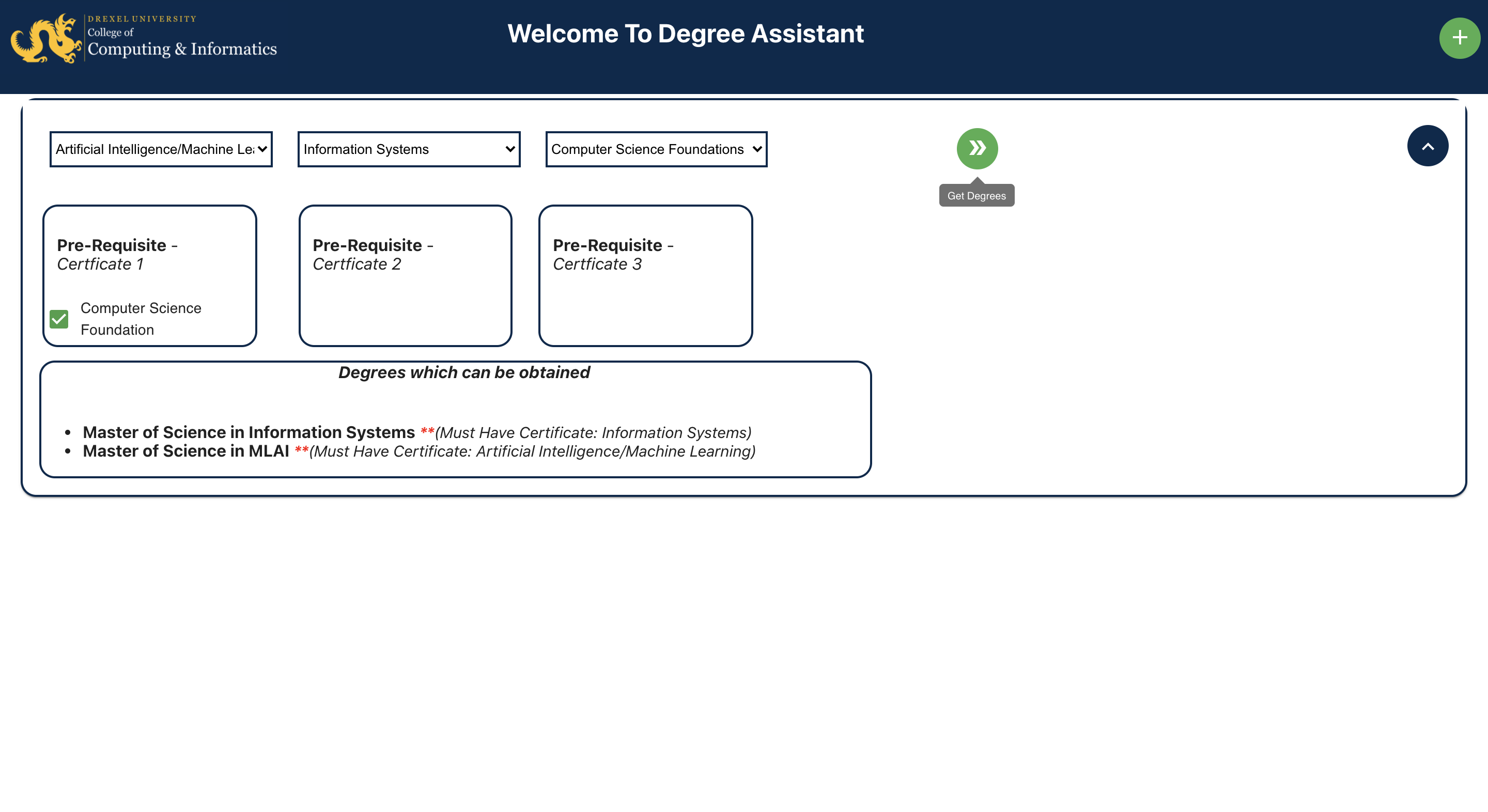Viewport: 1488px width, 812px height.
Task: Click the Get Degrees tooltip label
Action: [x=976, y=196]
